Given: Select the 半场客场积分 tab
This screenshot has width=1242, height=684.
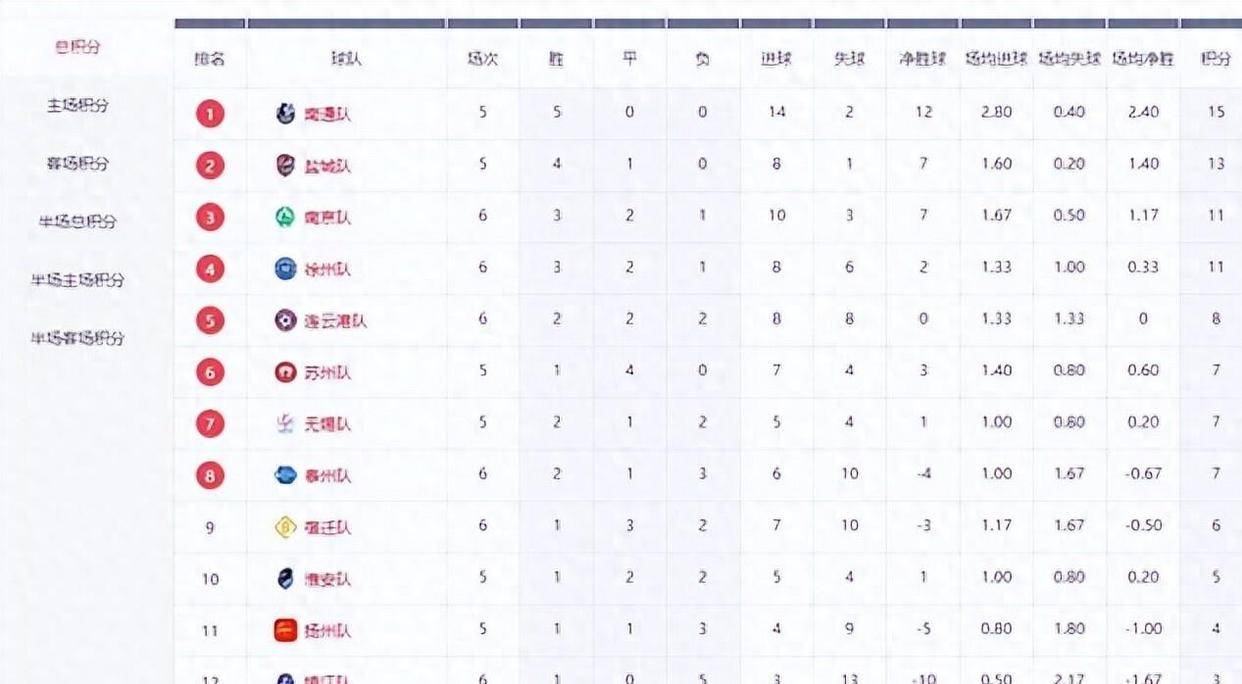Looking at the screenshot, I should [x=78, y=338].
